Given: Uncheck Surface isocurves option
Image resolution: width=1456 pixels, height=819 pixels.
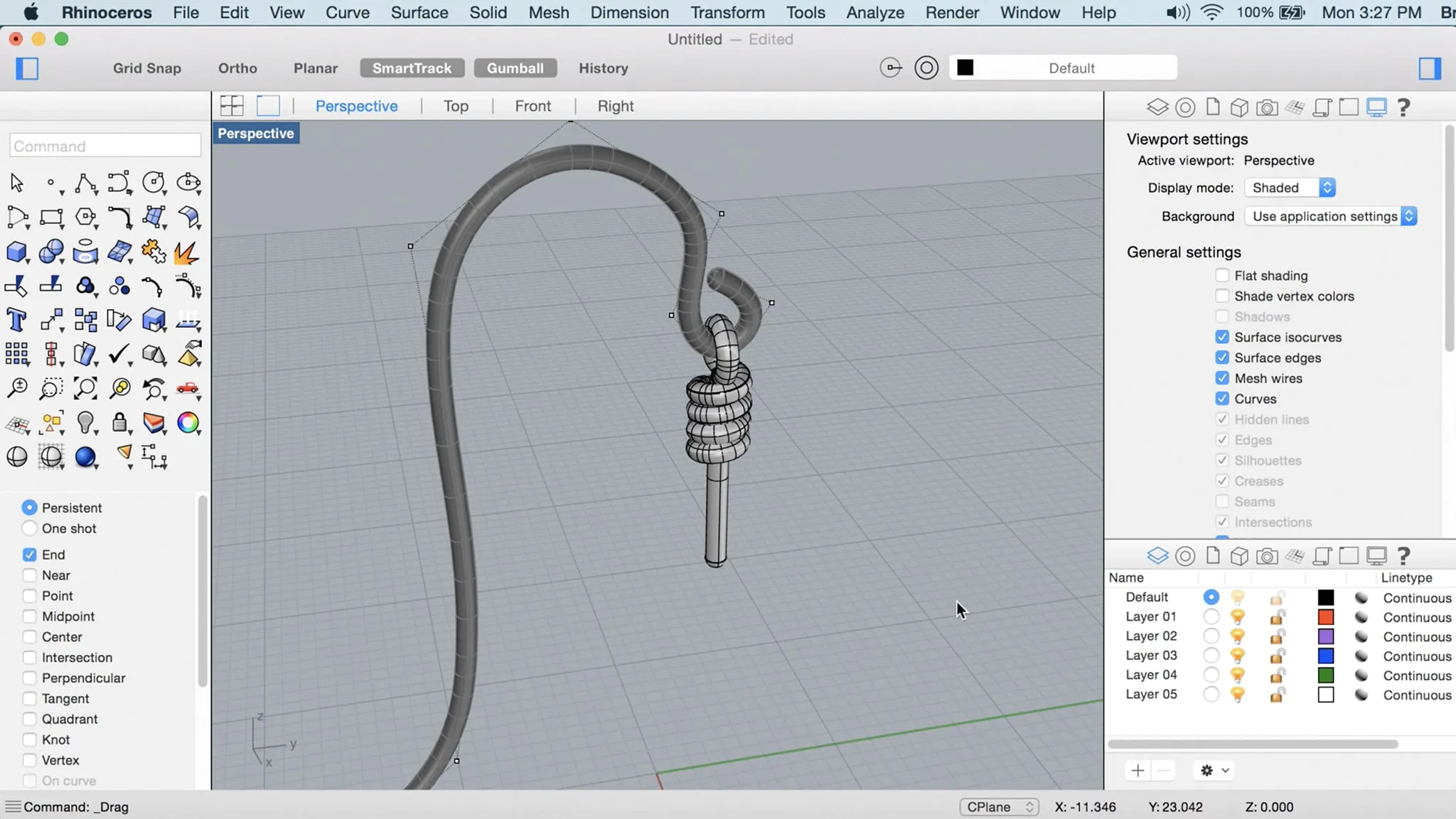Looking at the screenshot, I should pyautogui.click(x=1222, y=337).
